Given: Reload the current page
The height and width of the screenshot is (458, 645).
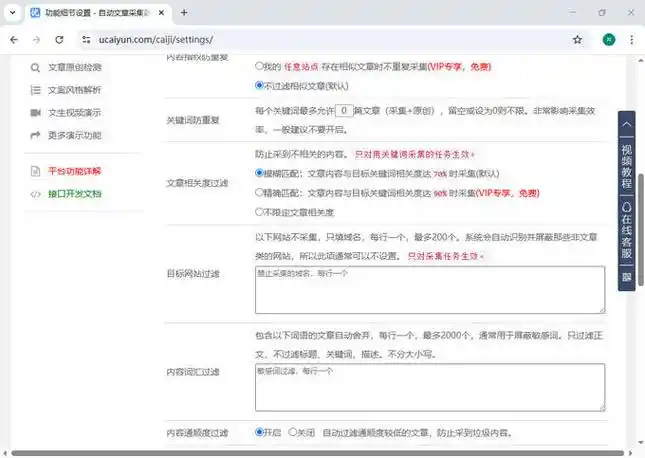Looking at the screenshot, I should pos(59,40).
